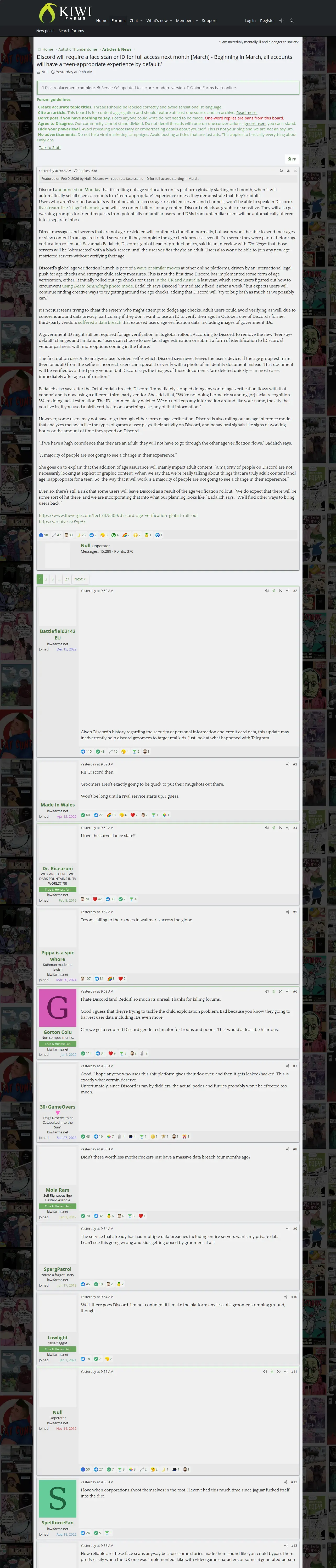The image size is (336, 1568).
Task: Toggle bookmark icon on post #6
Action: 274,991
